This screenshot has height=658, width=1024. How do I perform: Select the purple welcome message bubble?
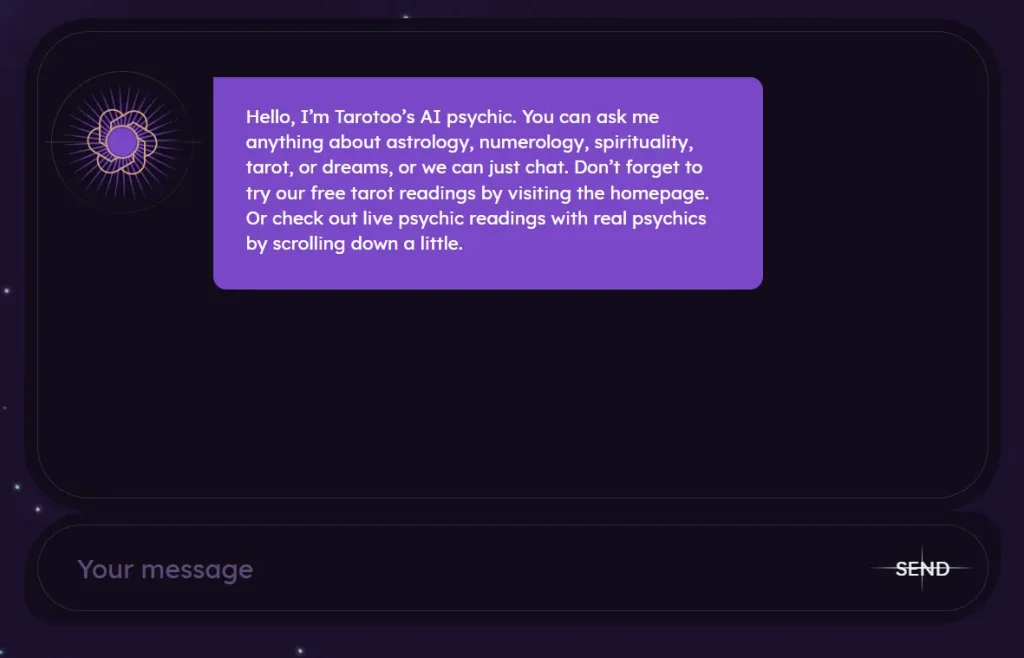[487, 183]
